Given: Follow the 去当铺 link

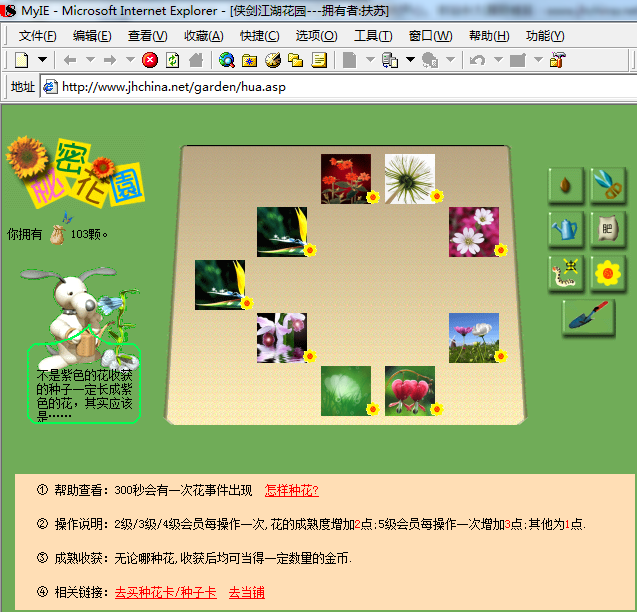Looking at the screenshot, I should point(247,592).
